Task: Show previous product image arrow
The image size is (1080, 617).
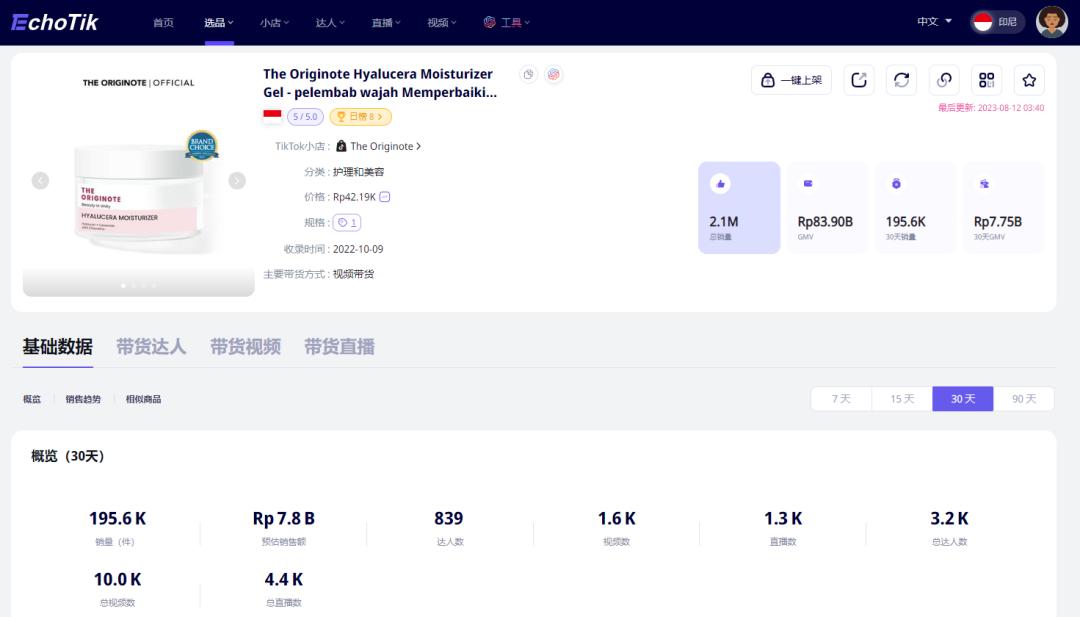Action: [x=41, y=180]
